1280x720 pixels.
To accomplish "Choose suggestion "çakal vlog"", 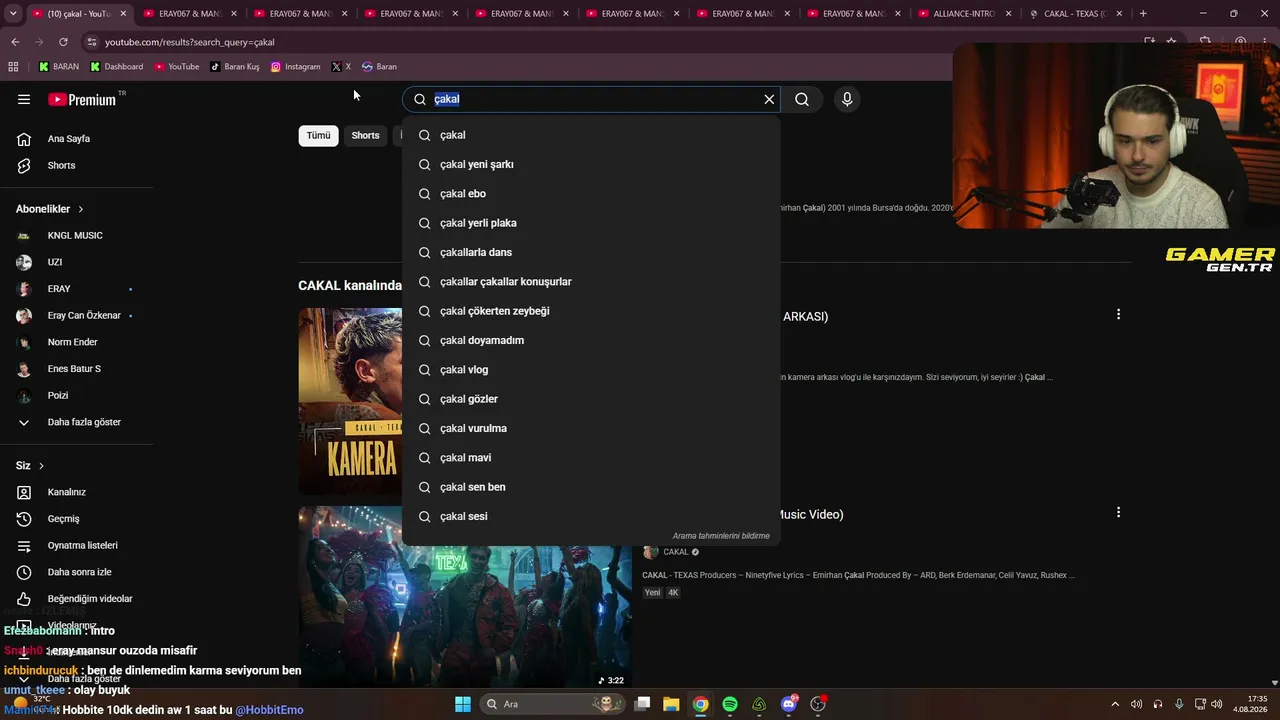I will tap(591, 370).
